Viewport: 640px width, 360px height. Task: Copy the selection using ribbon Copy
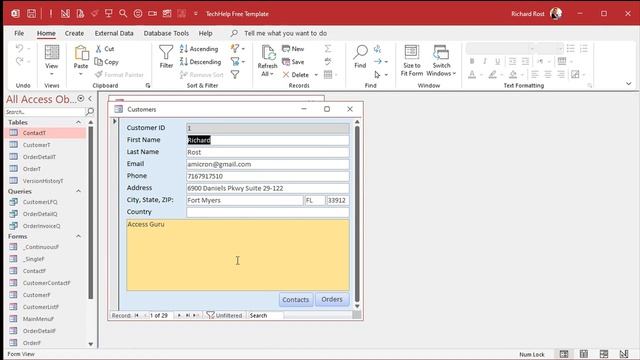107,62
